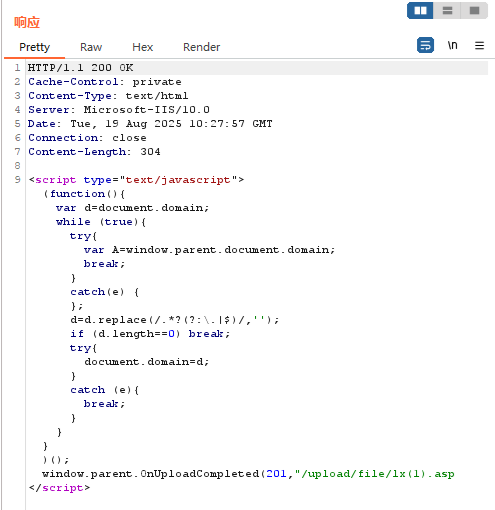Image resolution: width=495 pixels, height=510 pixels.
Task: Switch to combined single-pane layout
Action: coord(474,11)
